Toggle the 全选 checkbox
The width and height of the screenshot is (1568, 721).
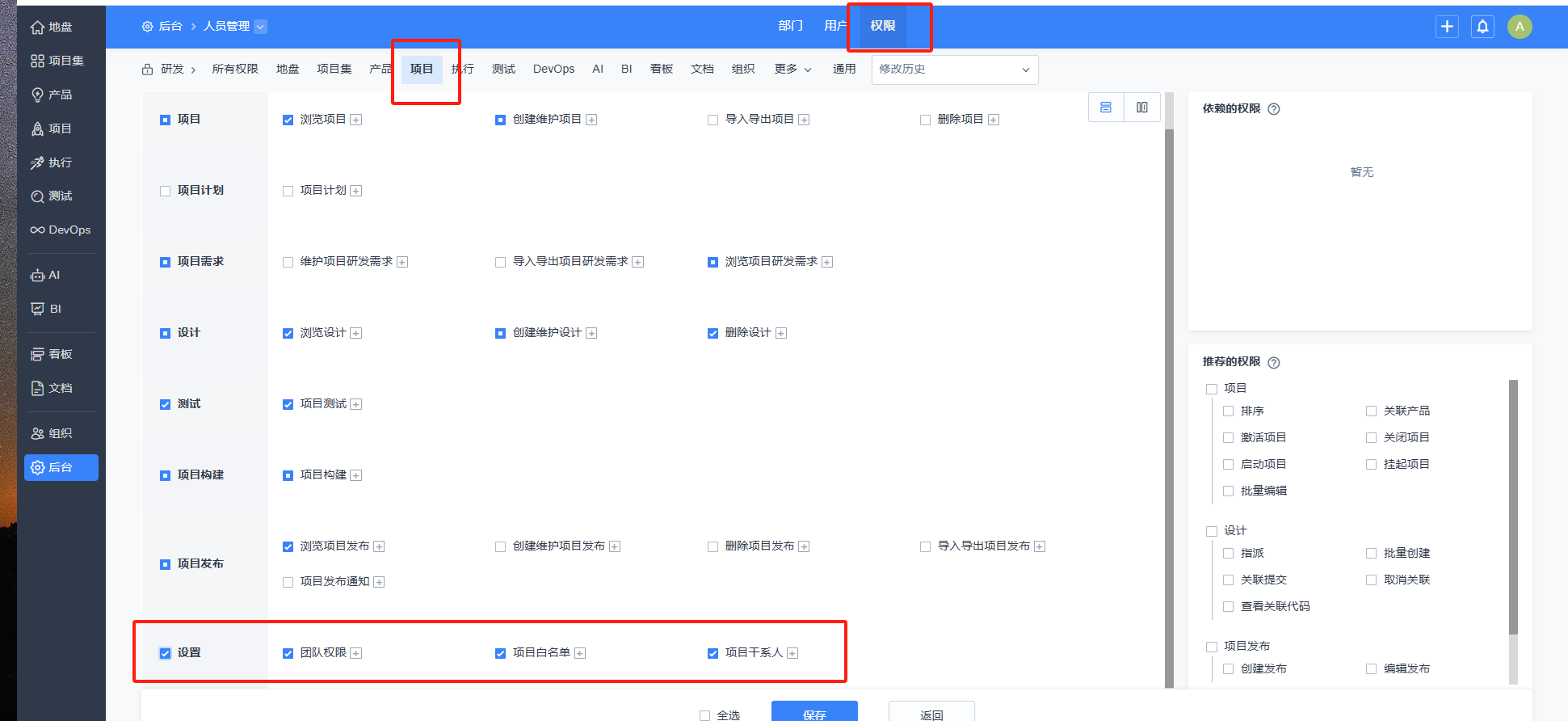click(704, 715)
